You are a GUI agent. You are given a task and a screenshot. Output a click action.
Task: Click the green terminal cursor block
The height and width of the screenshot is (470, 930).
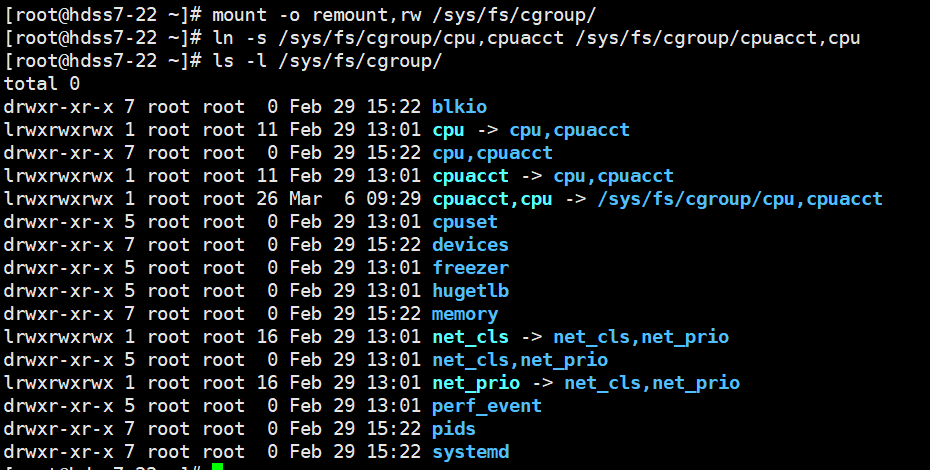point(217,467)
